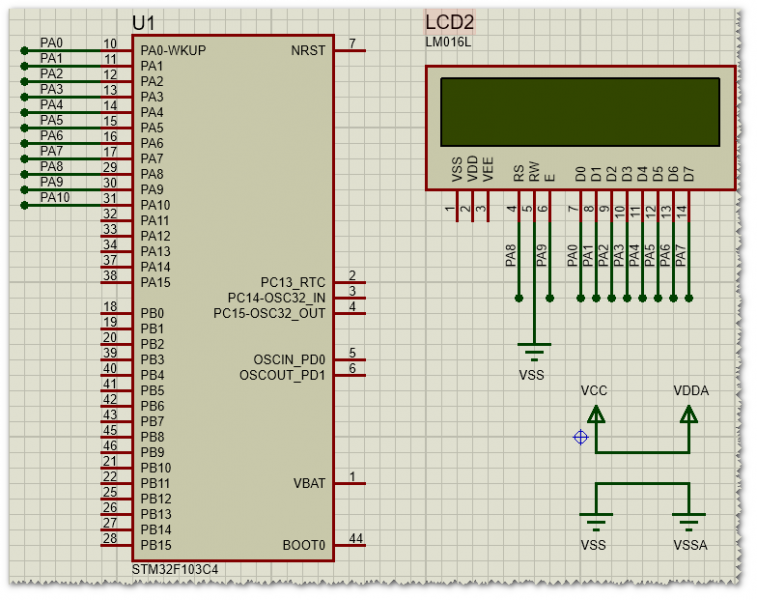Screen dimensions: 757x600
Task: Click the PB15 pin name on U1
Action: coord(156,545)
